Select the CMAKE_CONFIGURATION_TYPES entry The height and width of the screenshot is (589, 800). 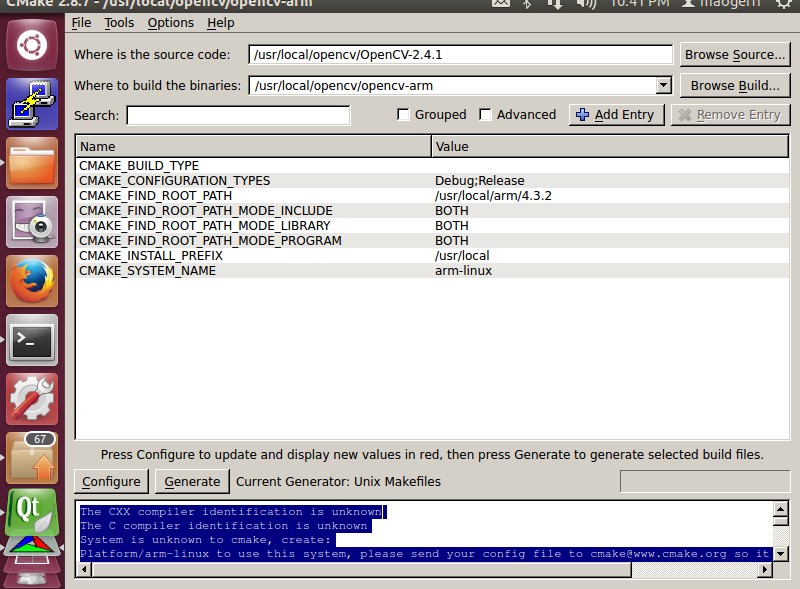[x=174, y=181]
